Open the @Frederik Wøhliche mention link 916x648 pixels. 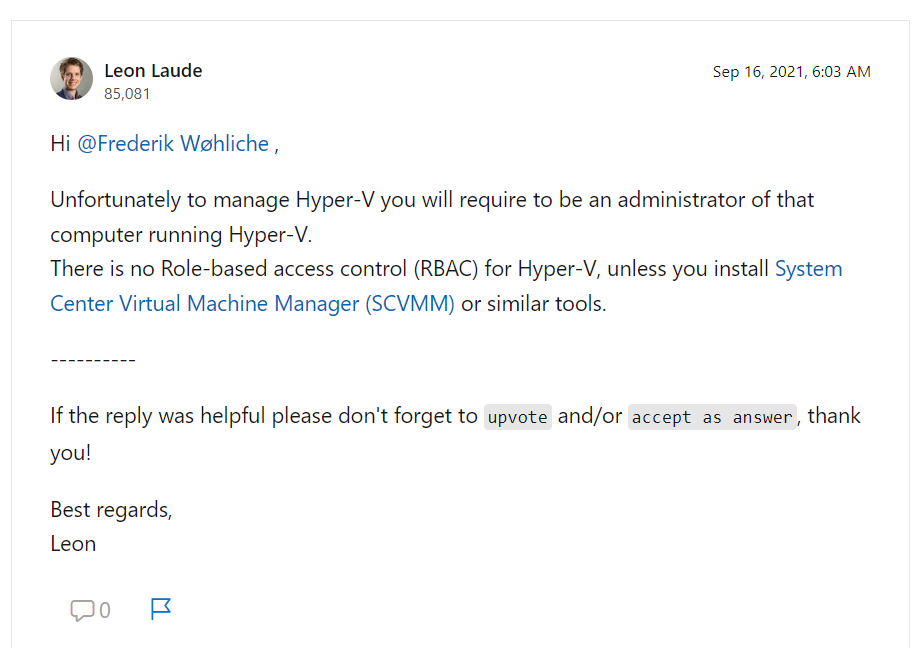coord(173,144)
